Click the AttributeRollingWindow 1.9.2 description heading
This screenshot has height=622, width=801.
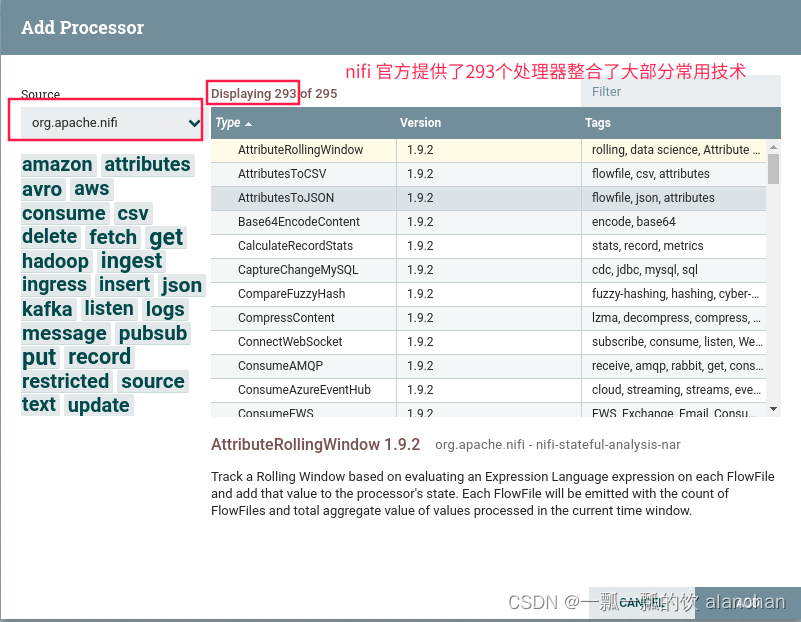pos(315,445)
